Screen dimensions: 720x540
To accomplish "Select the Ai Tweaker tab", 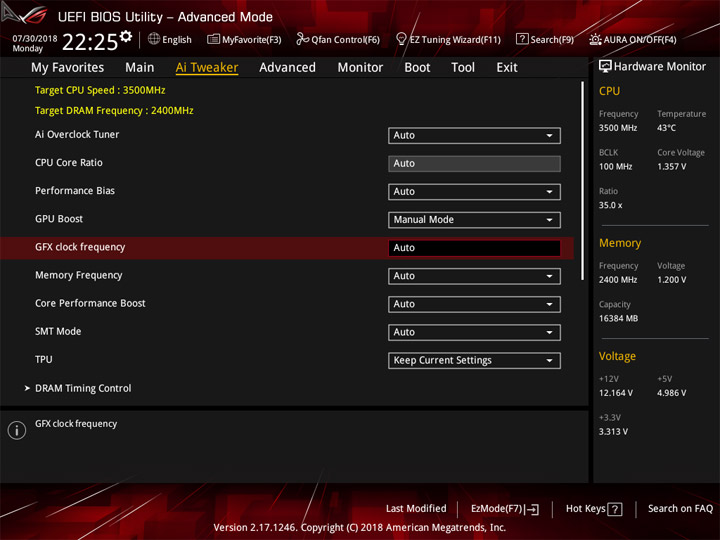I will pos(207,68).
